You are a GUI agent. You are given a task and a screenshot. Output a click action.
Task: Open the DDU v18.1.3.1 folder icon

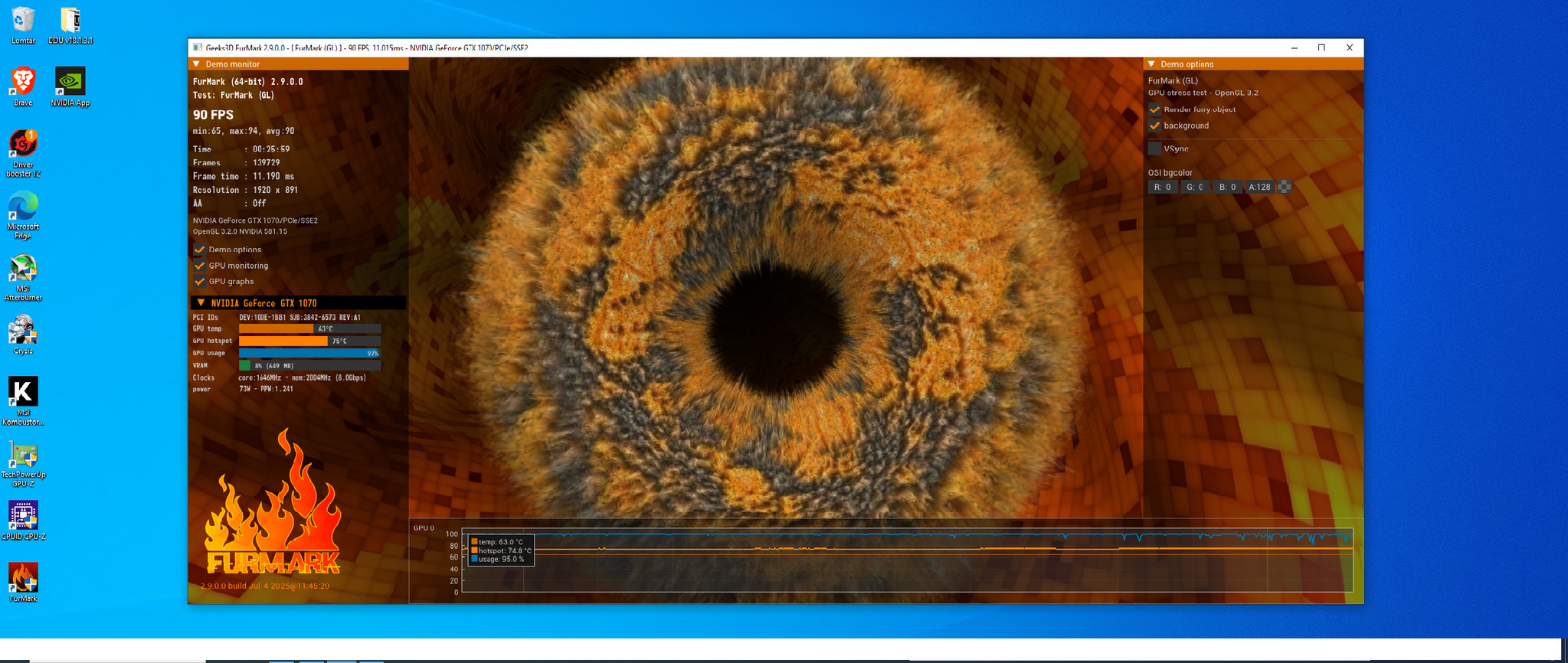pyautogui.click(x=70, y=24)
